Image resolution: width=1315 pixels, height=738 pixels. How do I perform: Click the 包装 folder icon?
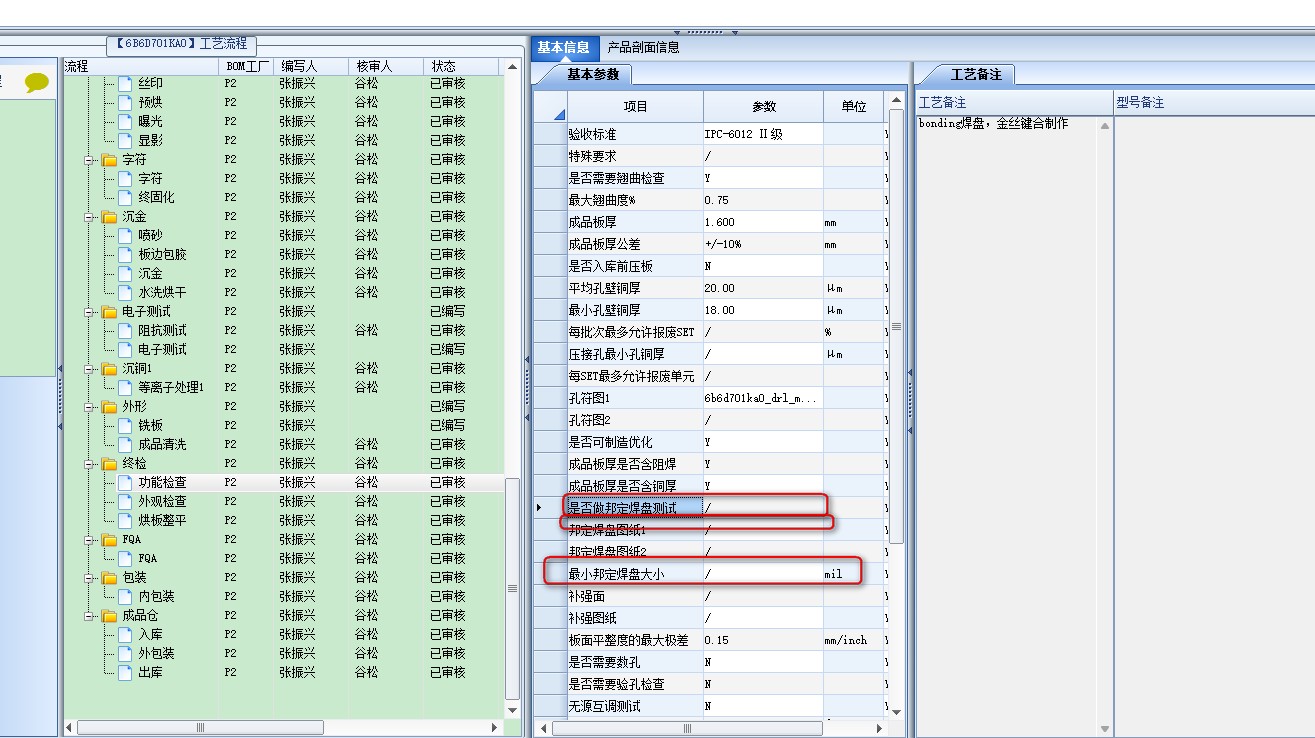point(109,577)
